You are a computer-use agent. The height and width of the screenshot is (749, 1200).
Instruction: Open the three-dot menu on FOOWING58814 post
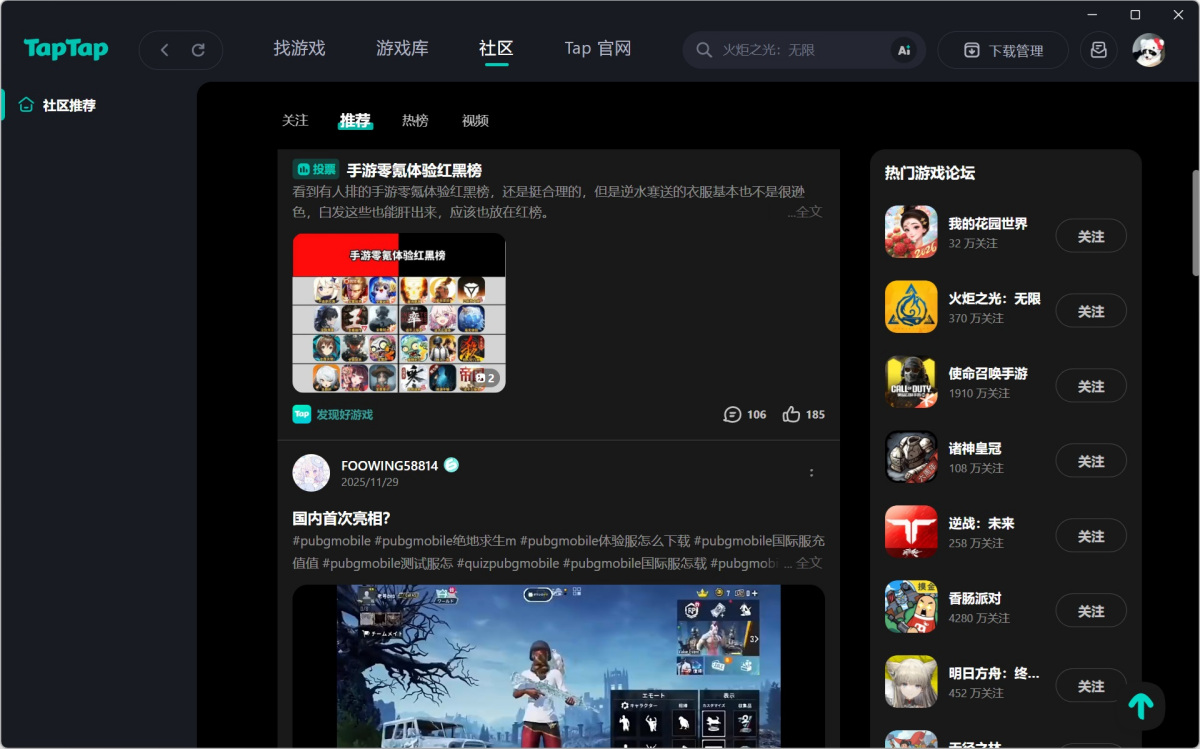tap(811, 473)
